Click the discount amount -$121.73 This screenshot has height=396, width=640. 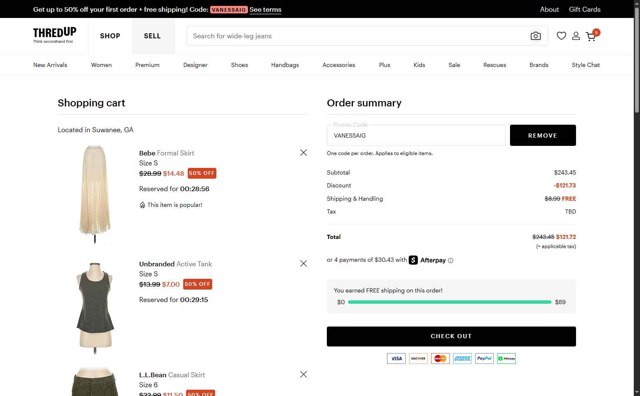click(565, 185)
